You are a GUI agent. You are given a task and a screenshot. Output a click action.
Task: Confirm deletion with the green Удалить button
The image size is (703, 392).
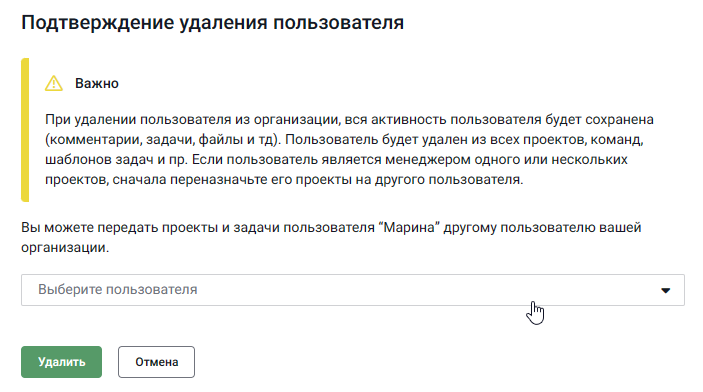click(x=61, y=362)
